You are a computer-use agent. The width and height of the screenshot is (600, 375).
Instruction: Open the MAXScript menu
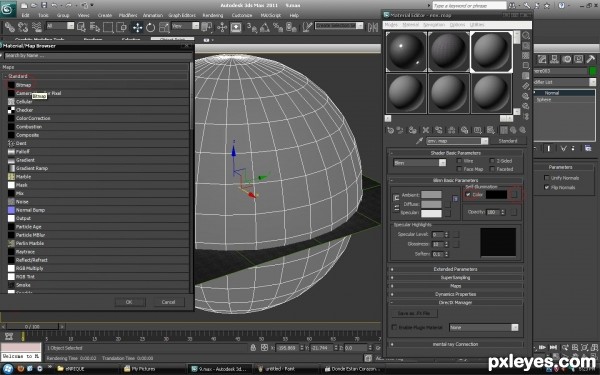271,15
